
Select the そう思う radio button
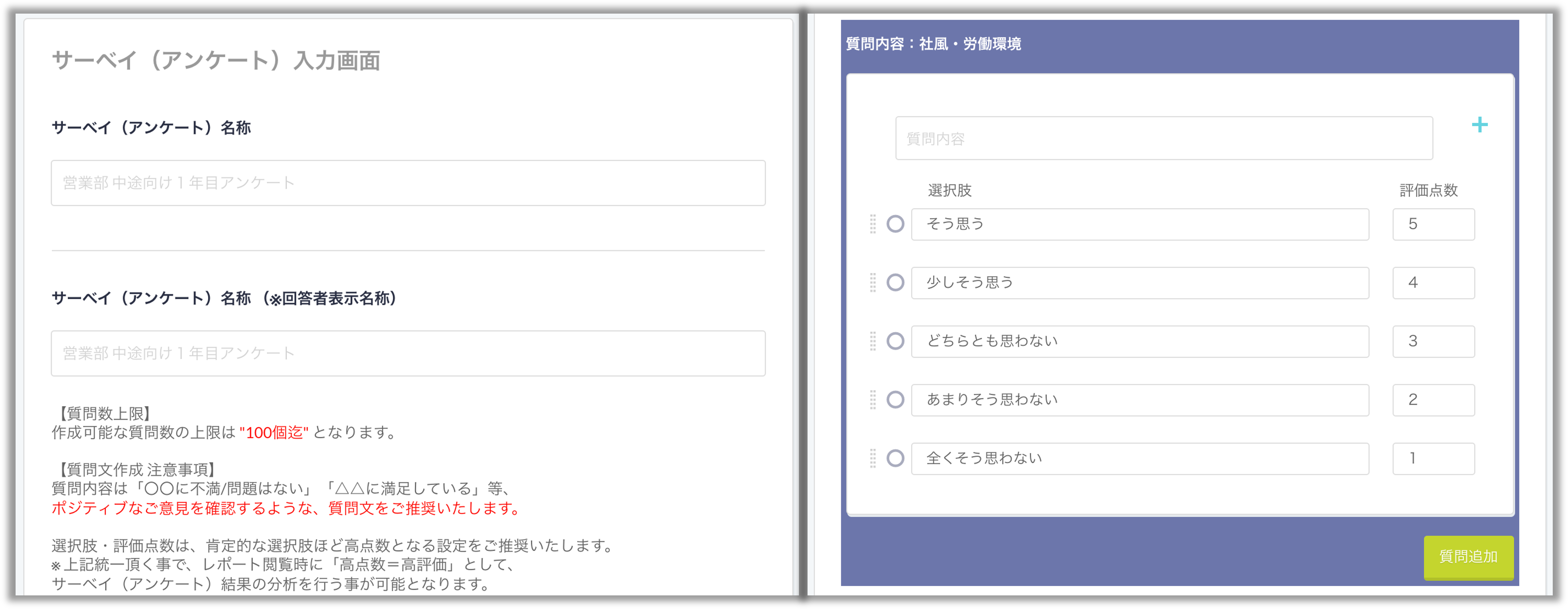coord(895,224)
